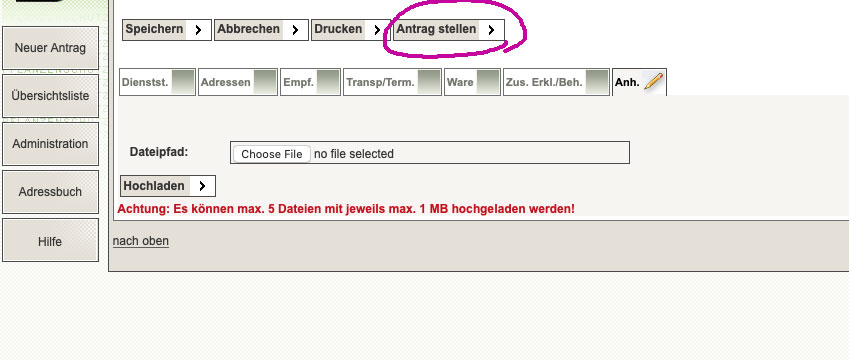The height and width of the screenshot is (360, 849).
Task: Click the pencil icon on Anh. tab
Action: click(x=654, y=82)
